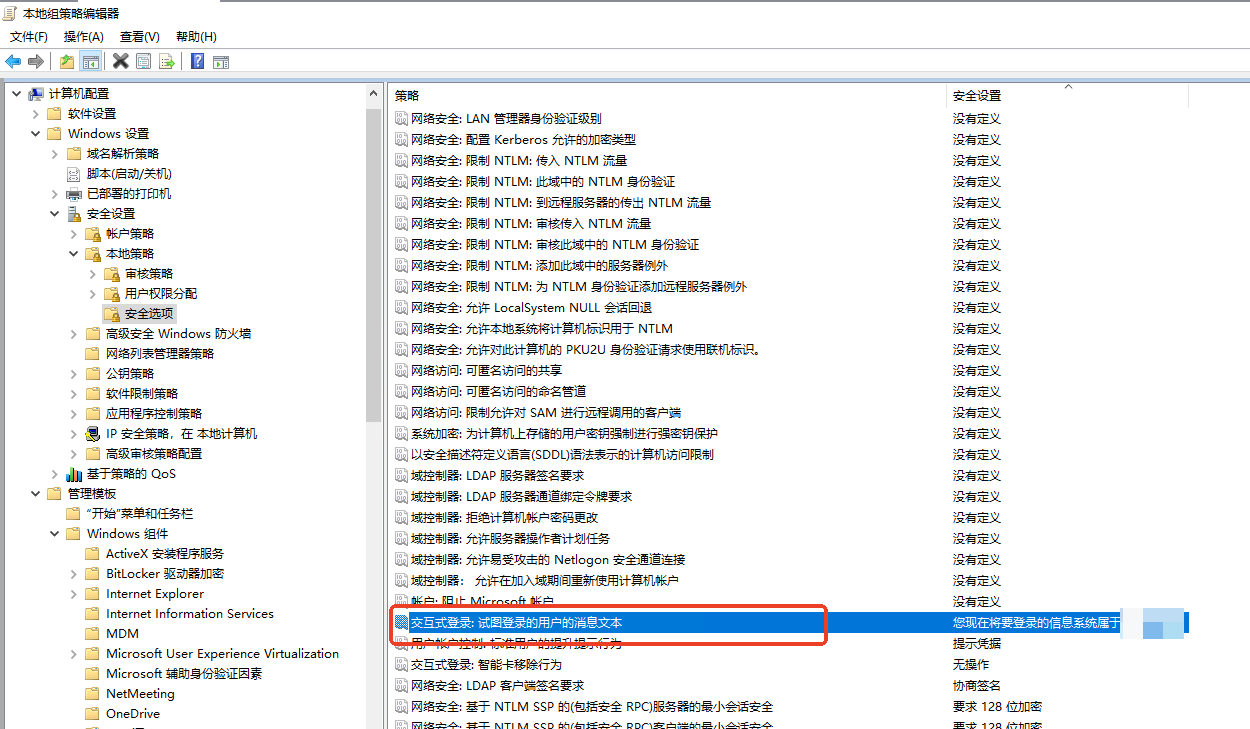Navigate back with the blue back arrow

pos(13,61)
